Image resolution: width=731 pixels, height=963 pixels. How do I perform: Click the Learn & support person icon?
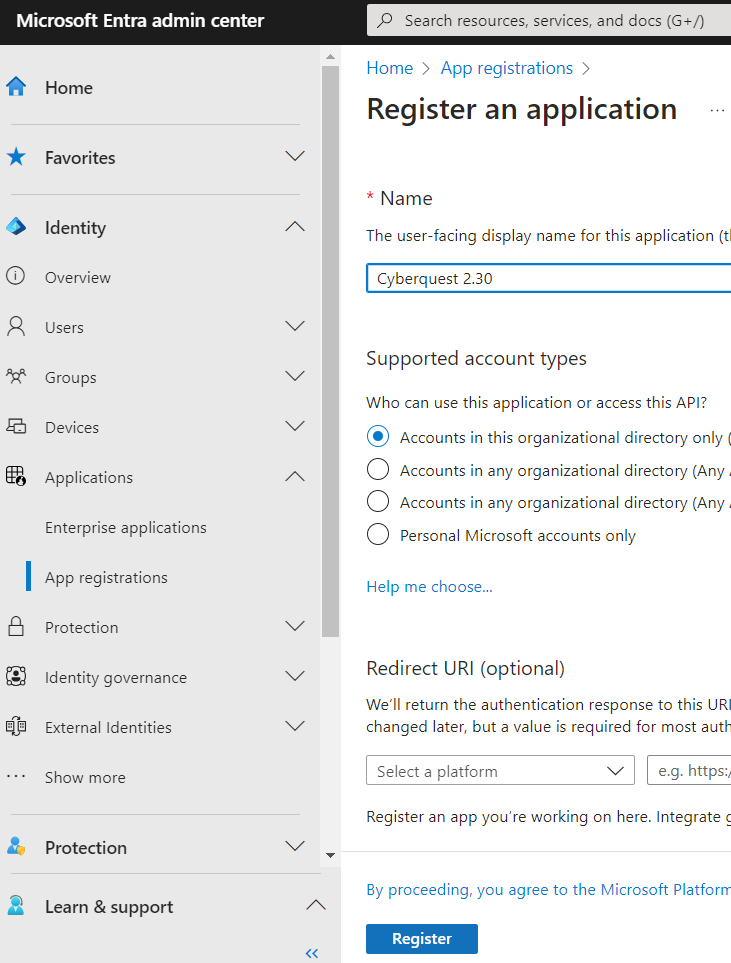(x=16, y=906)
